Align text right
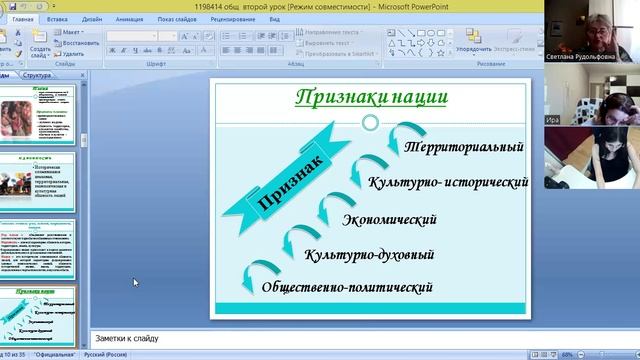 coord(249,51)
